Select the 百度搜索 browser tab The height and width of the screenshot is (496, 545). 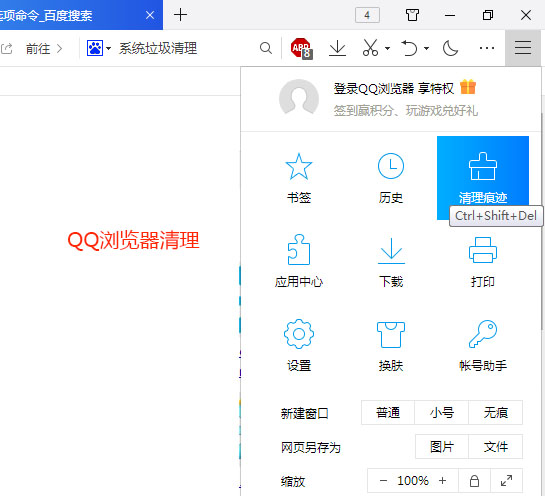(81, 15)
